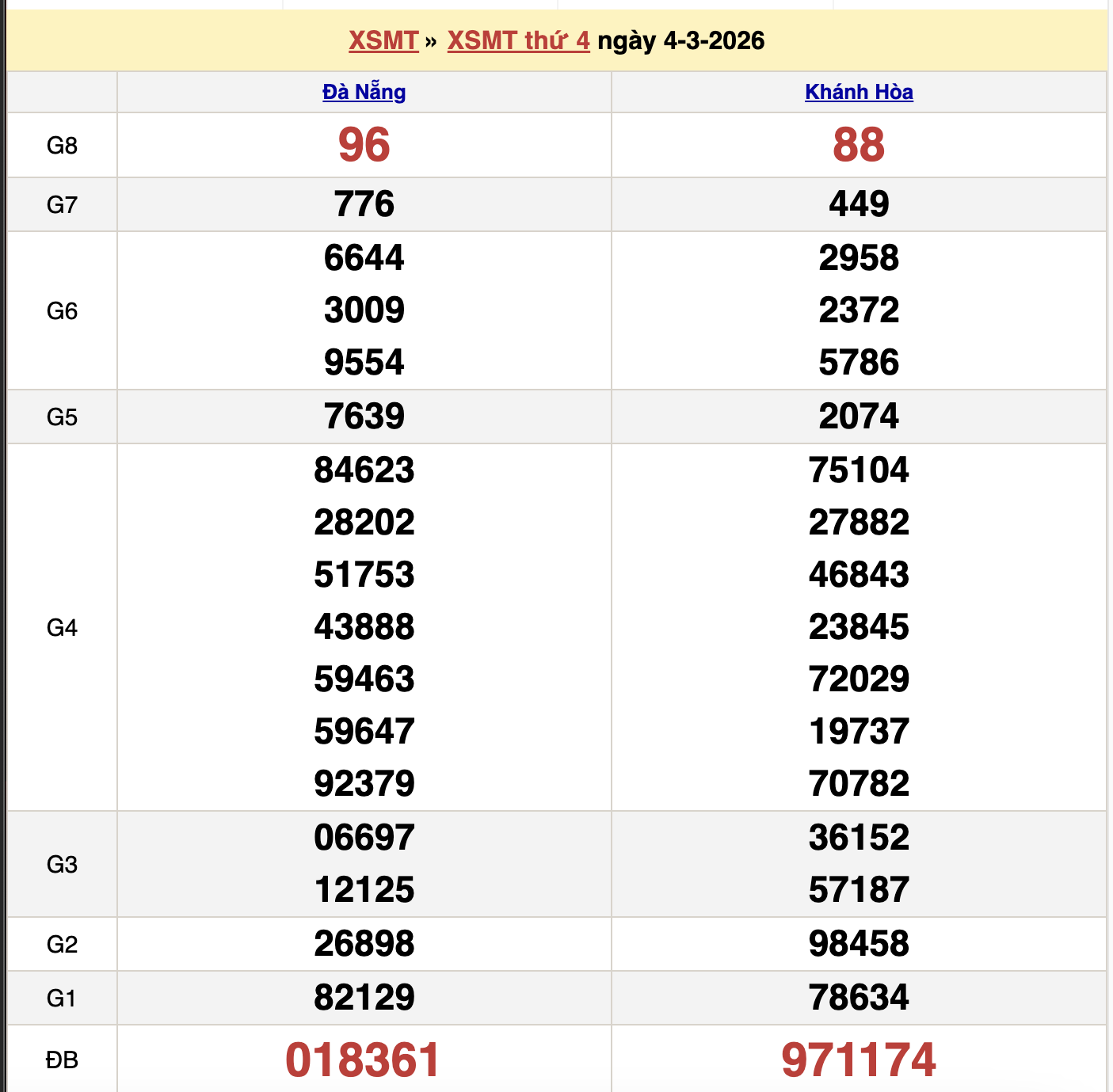Select the G2 number 98458
This screenshot has width=1113, height=1092.
coord(859,944)
